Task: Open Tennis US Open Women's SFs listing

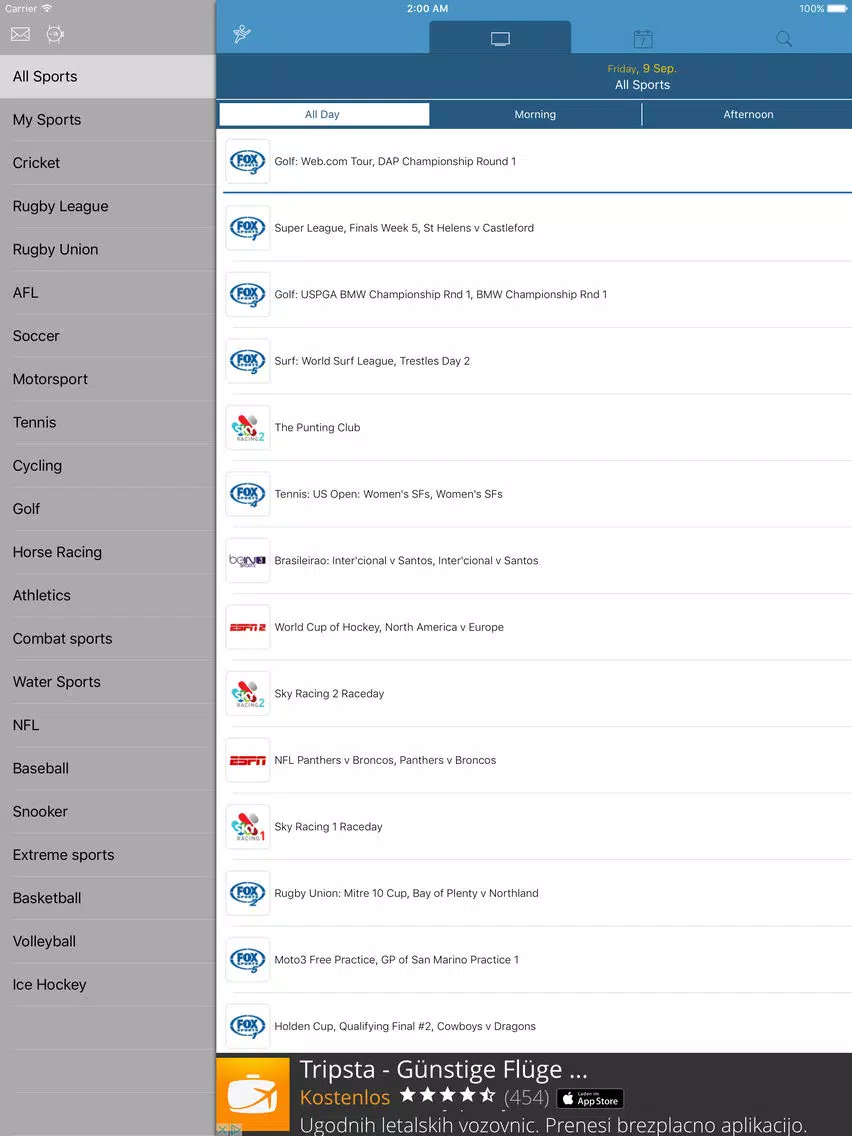Action: [534, 494]
